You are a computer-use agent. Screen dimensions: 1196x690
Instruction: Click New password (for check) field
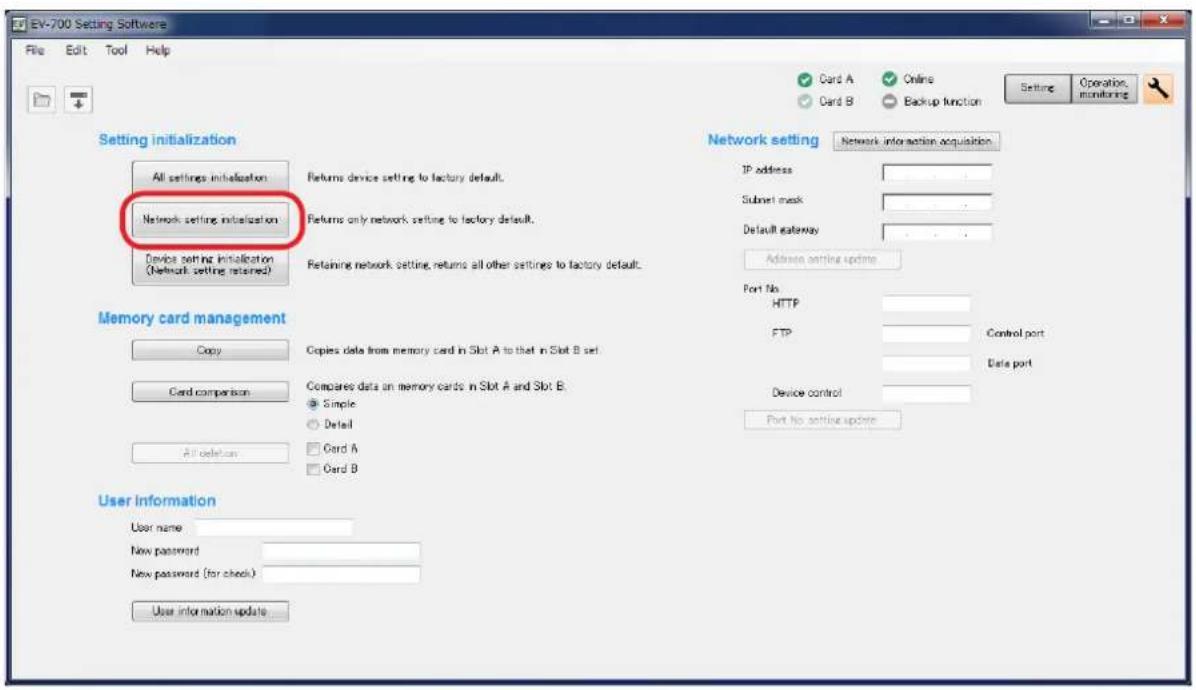pos(341,574)
